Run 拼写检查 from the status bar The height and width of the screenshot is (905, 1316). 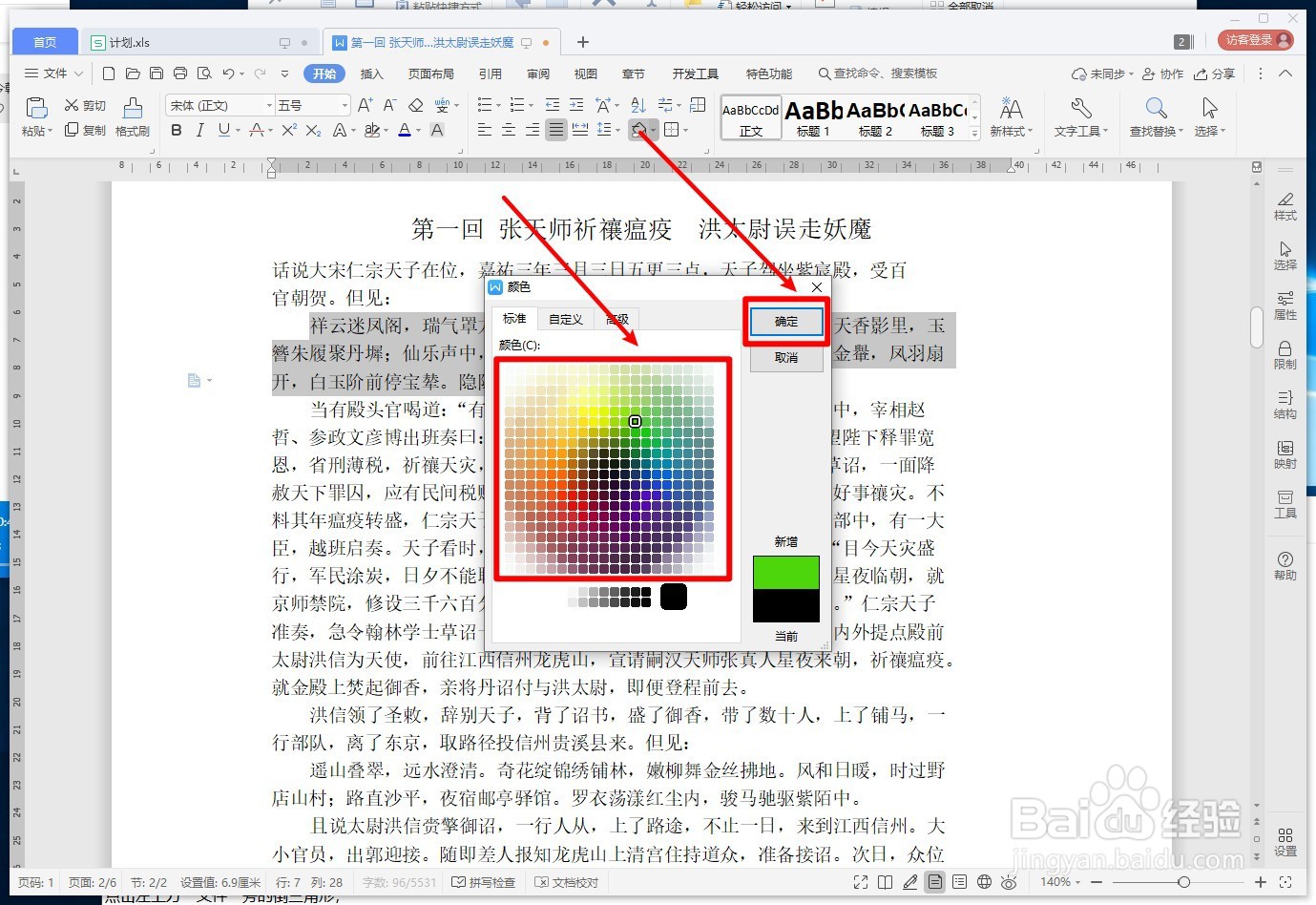tap(483, 882)
